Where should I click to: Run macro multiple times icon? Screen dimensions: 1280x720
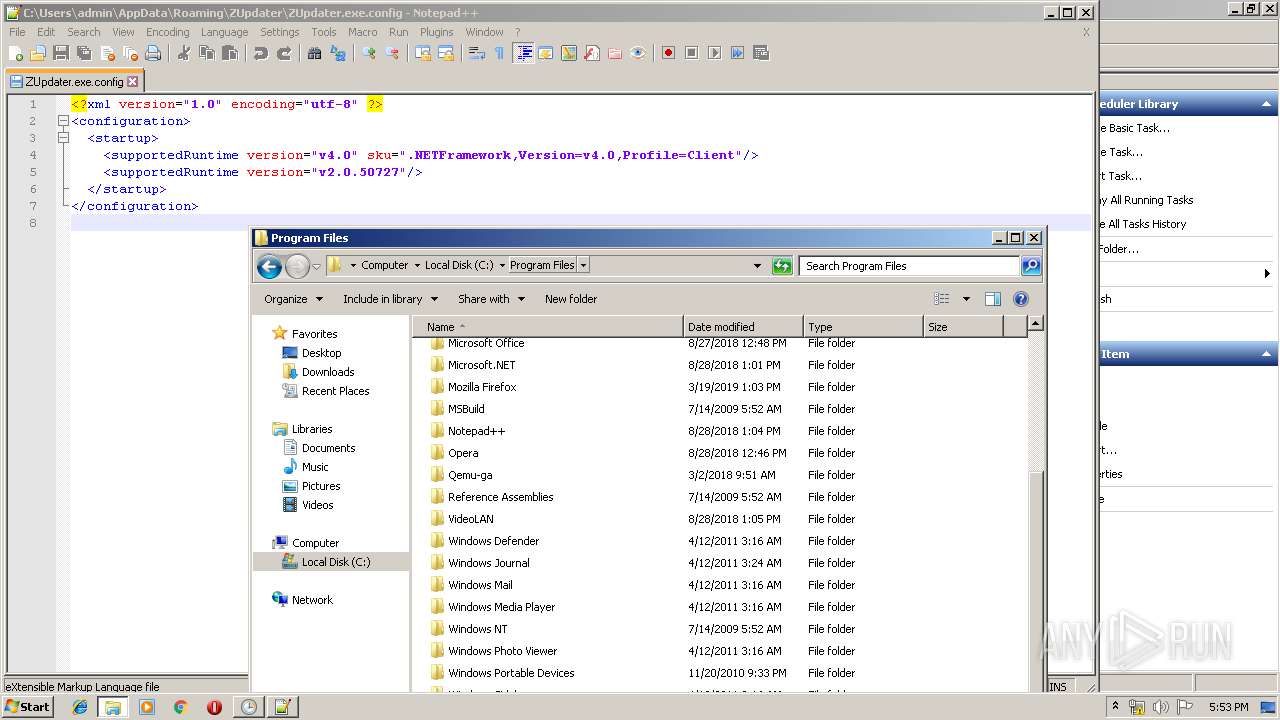737,53
